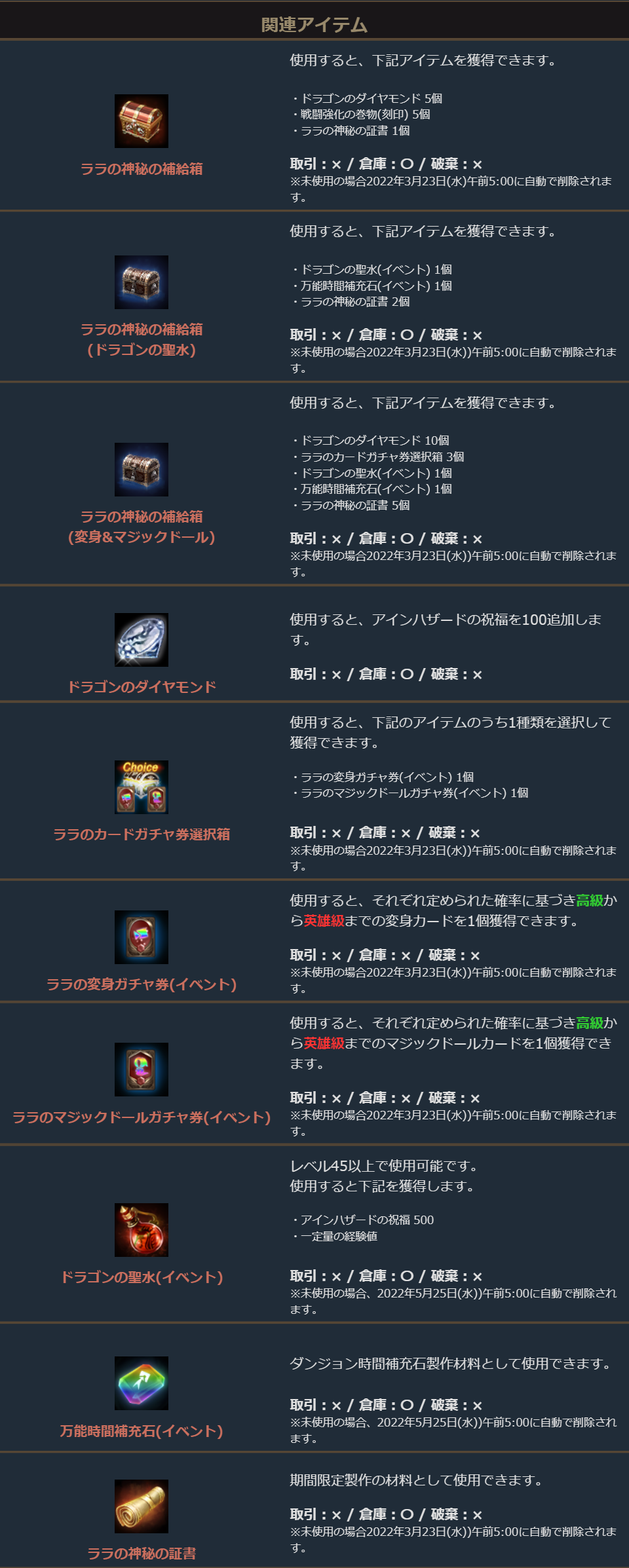
Task: Select the red potion ドラゴンの聖水 icon
Action: pos(142,1230)
